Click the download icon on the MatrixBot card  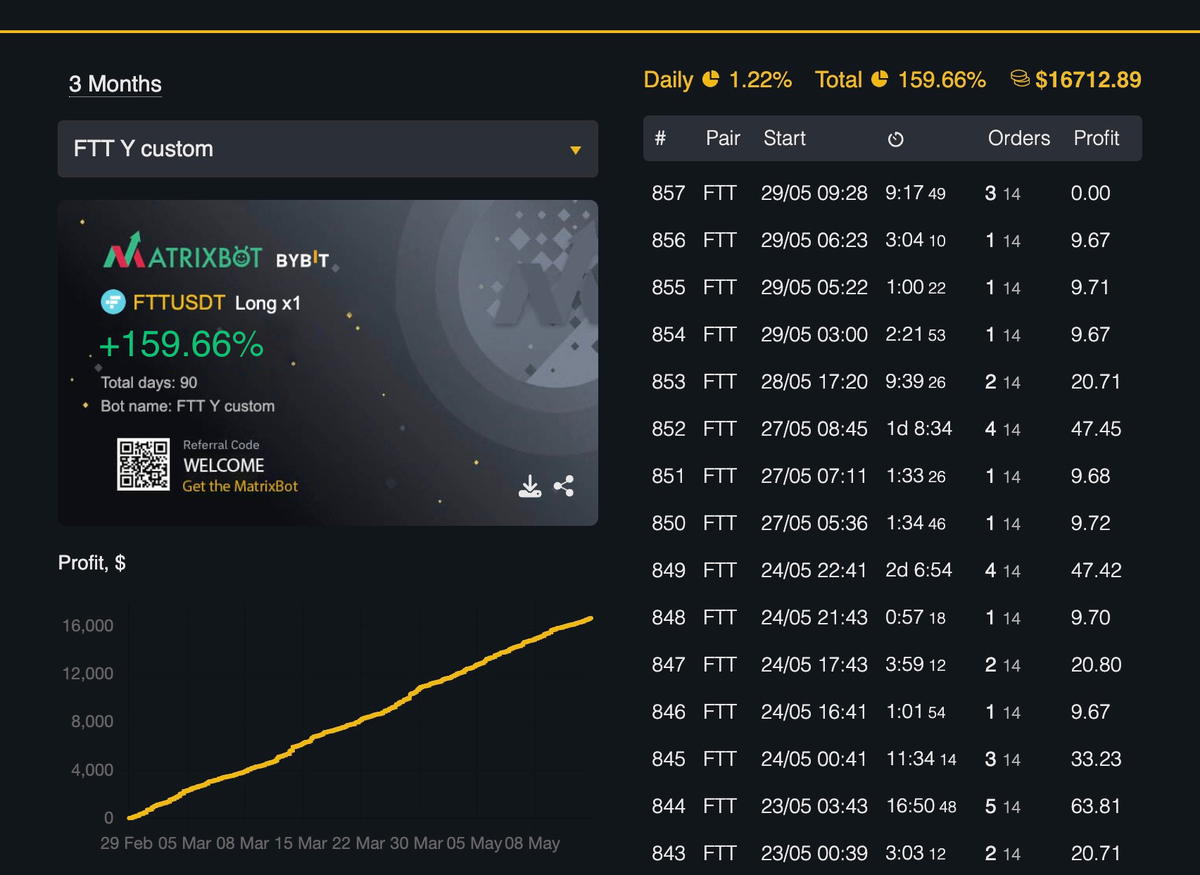click(530, 487)
